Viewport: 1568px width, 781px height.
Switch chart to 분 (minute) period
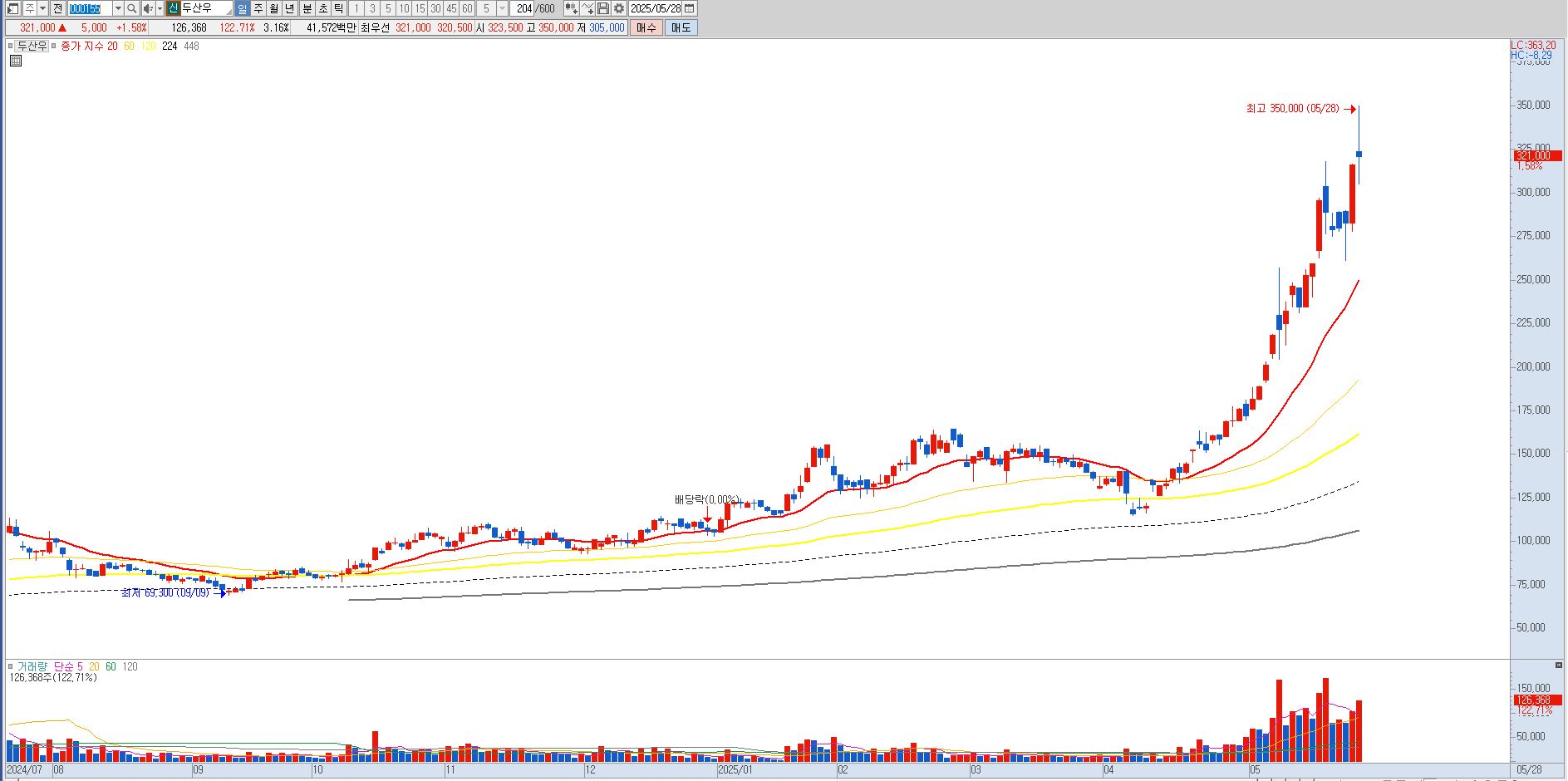click(307, 8)
